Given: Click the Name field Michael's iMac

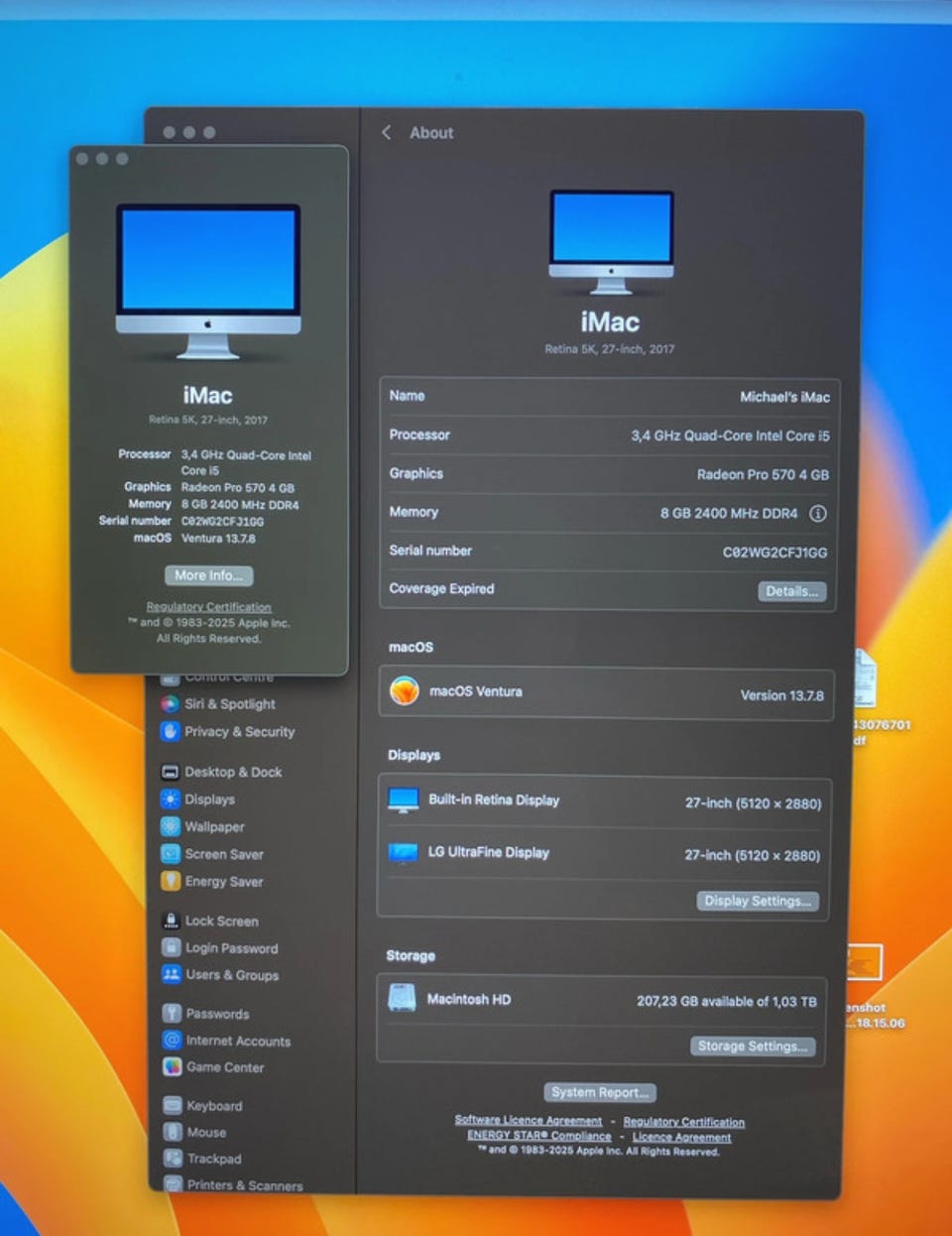Looking at the screenshot, I should (785, 397).
